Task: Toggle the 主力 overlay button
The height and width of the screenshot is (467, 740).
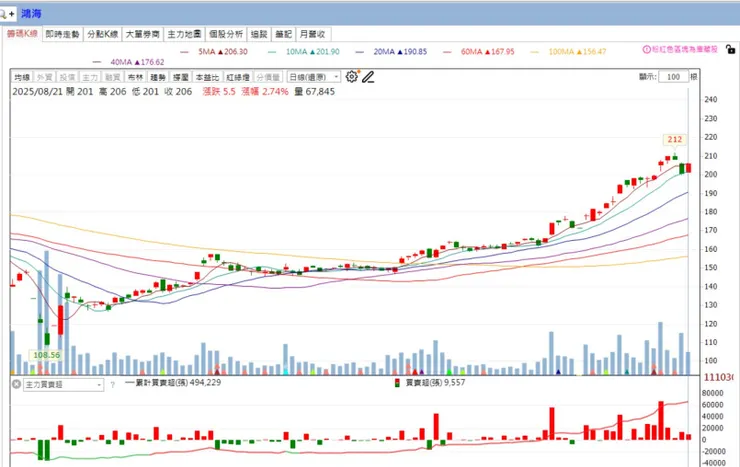Action: point(90,77)
